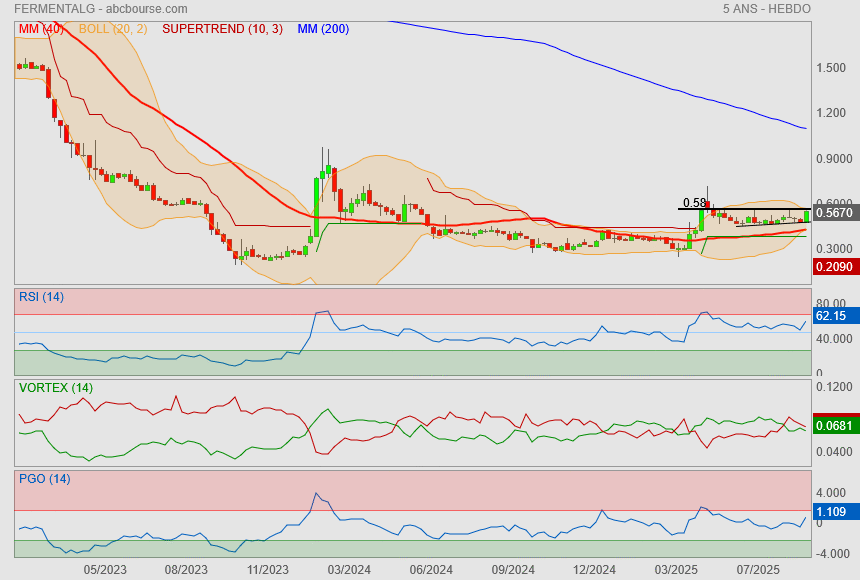This screenshot has height=580, width=860.
Task: Click the 08/2023 date axis label
Action: [x=186, y=570]
